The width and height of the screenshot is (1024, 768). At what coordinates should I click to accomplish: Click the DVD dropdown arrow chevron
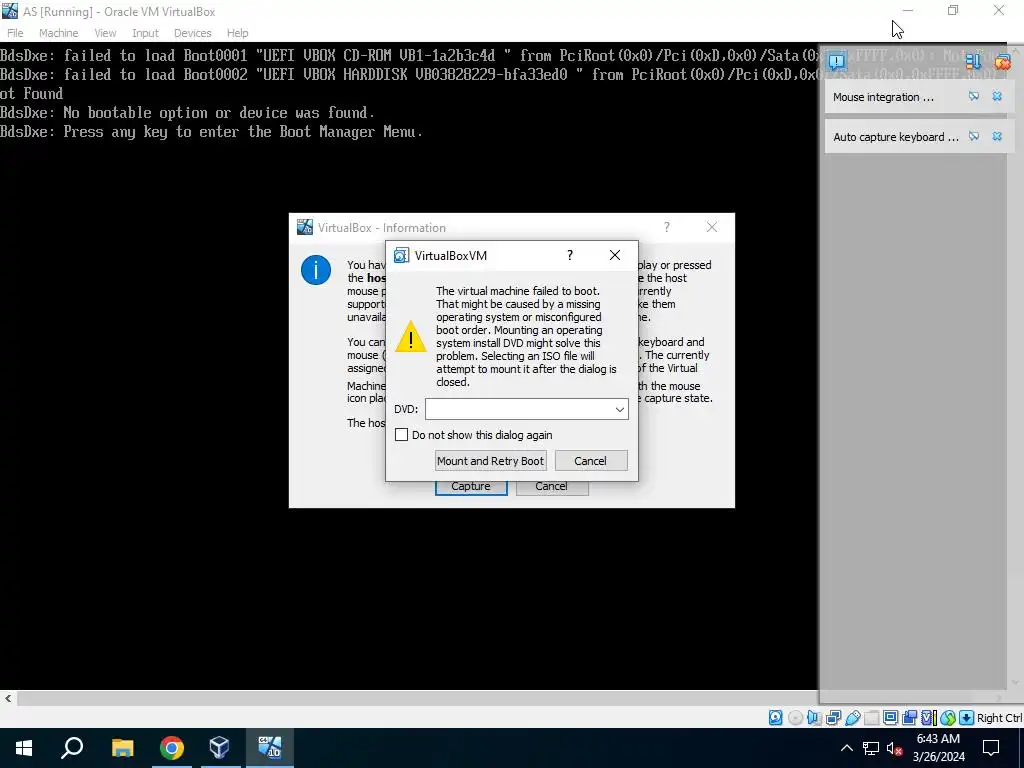619,409
